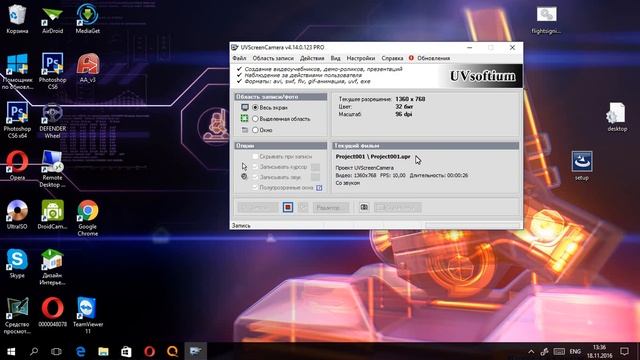Click the Project001 \ Project001.upr file name
The height and width of the screenshot is (360, 640).
coord(373,157)
